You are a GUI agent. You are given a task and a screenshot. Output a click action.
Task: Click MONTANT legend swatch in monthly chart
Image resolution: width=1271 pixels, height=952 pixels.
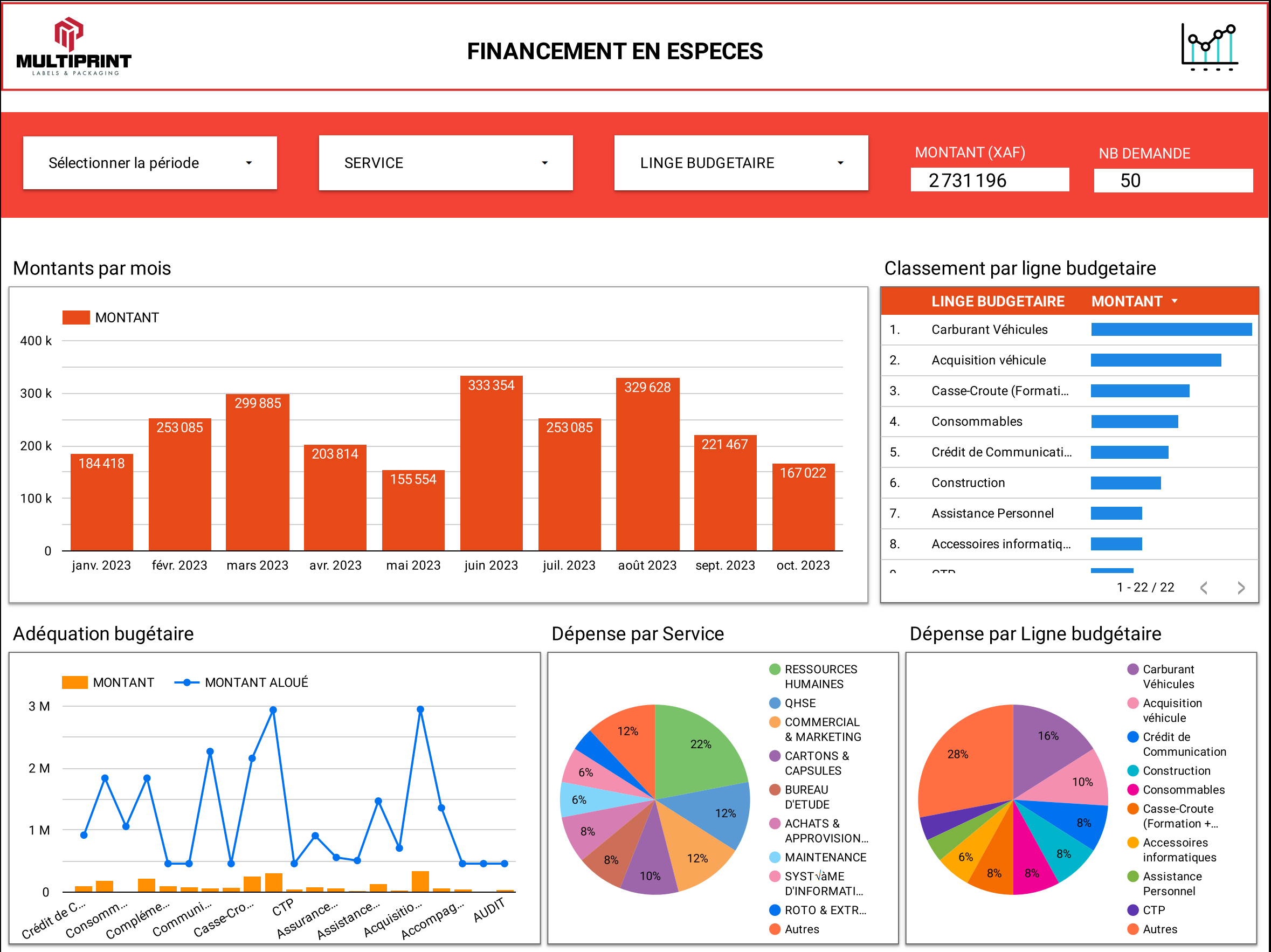pos(76,318)
